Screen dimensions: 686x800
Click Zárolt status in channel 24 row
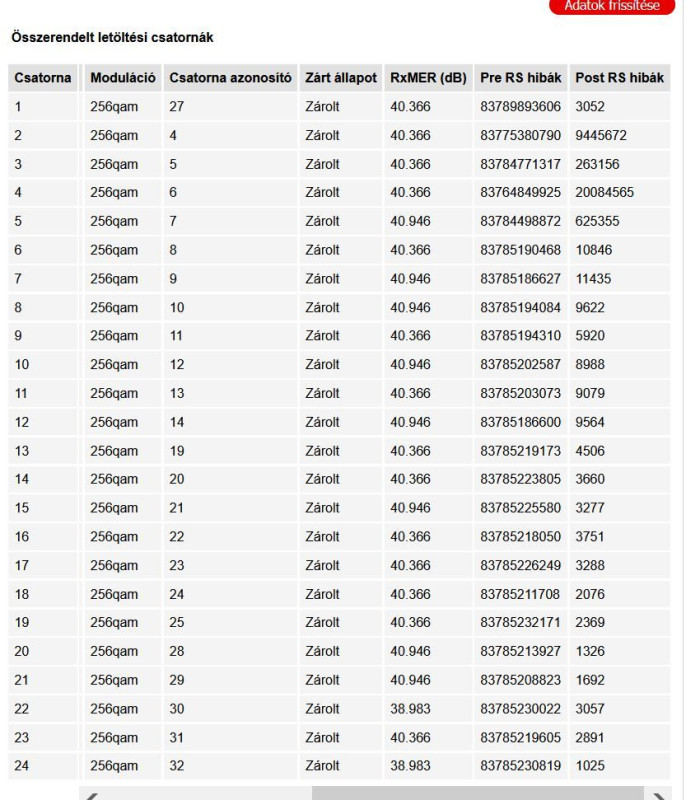[322, 766]
